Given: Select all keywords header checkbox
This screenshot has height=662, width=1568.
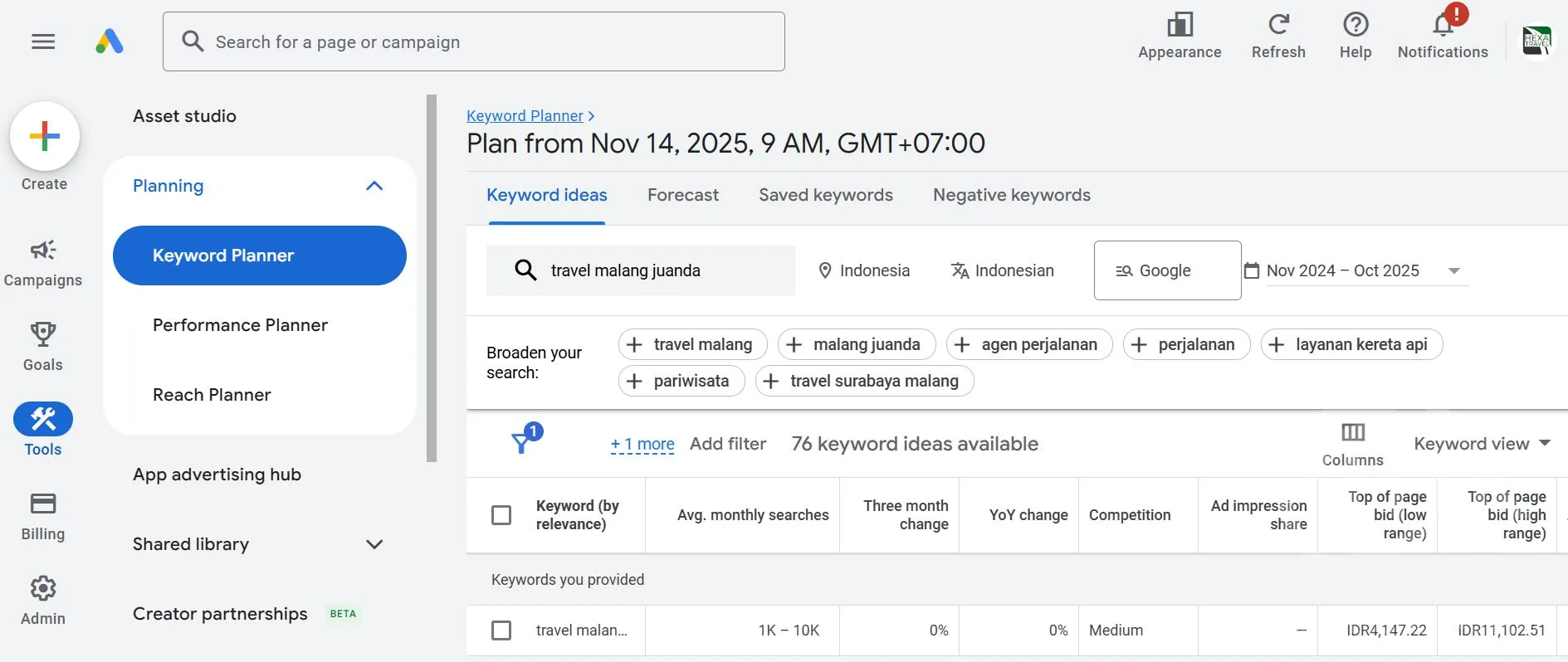Looking at the screenshot, I should pos(501,515).
